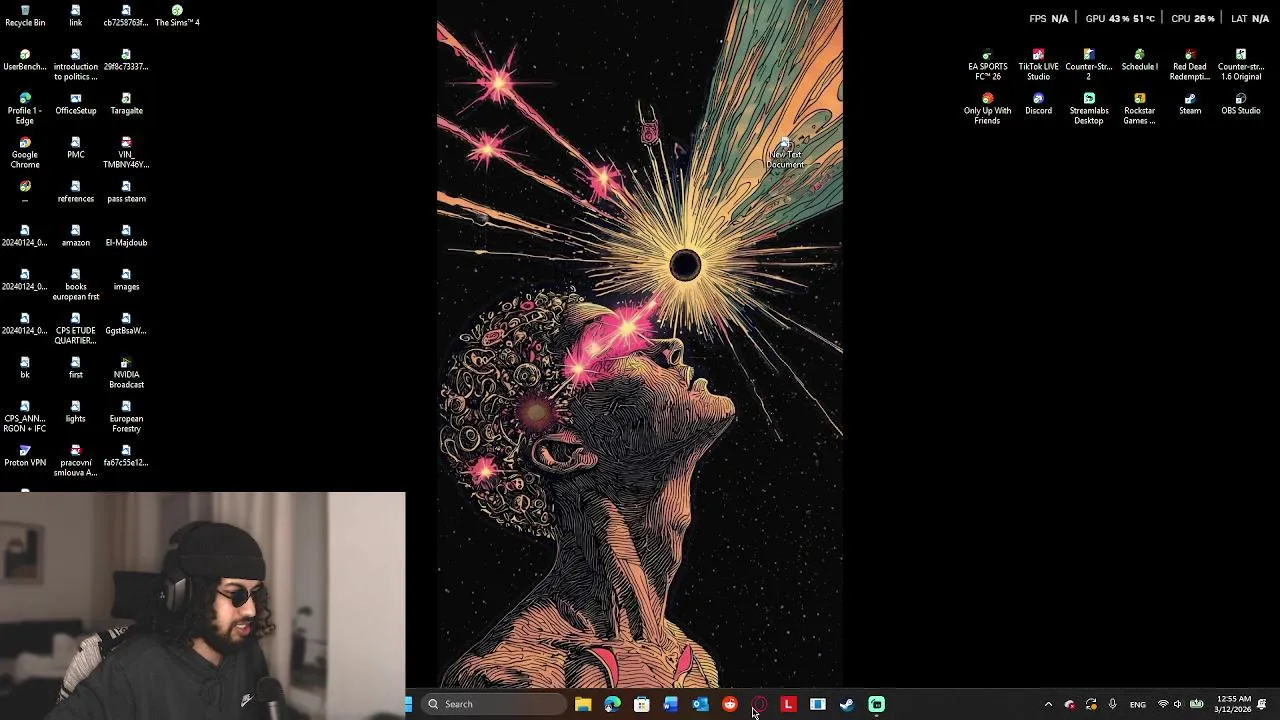Open the Recycle Bin desktop icon
Screen dimensions: 1280x720
25,15
